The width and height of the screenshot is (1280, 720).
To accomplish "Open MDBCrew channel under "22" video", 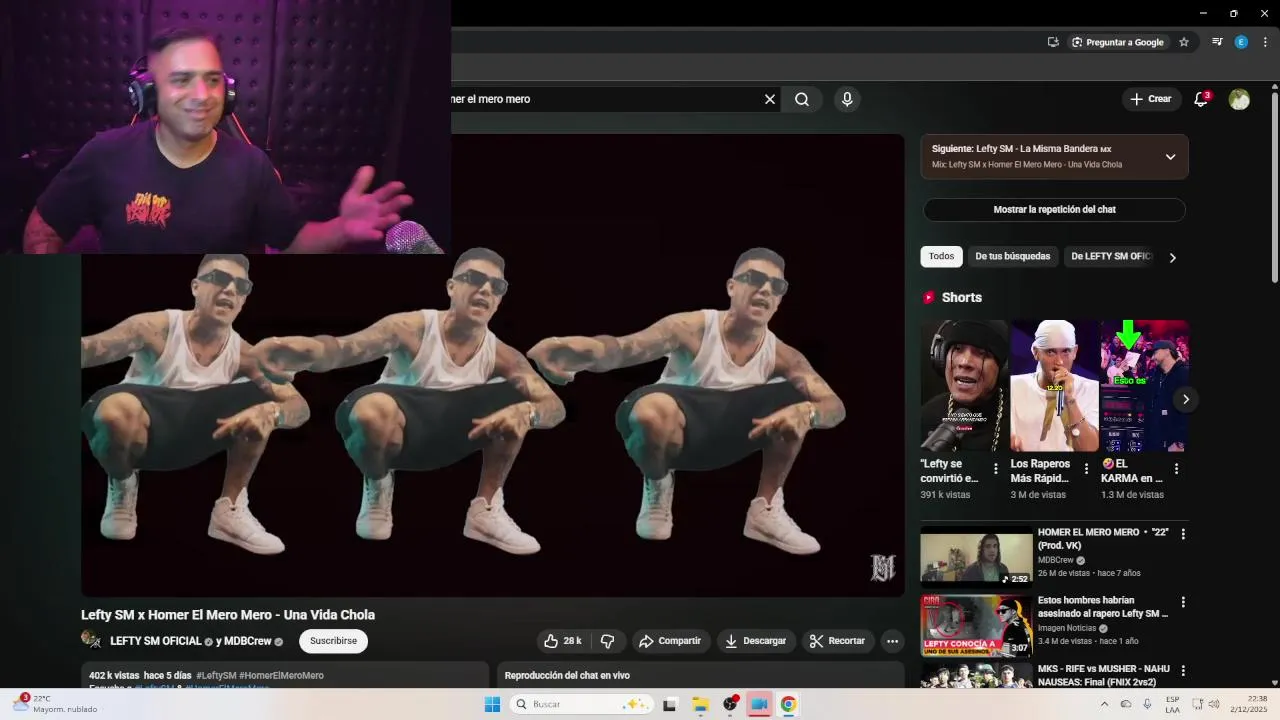I will tap(1055, 560).
